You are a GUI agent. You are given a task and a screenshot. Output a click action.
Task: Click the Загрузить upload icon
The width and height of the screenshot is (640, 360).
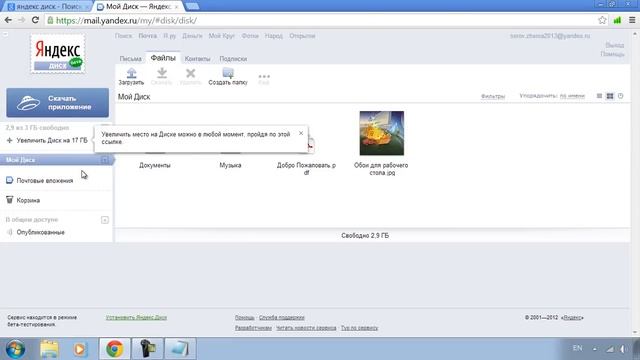click(131, 73)
